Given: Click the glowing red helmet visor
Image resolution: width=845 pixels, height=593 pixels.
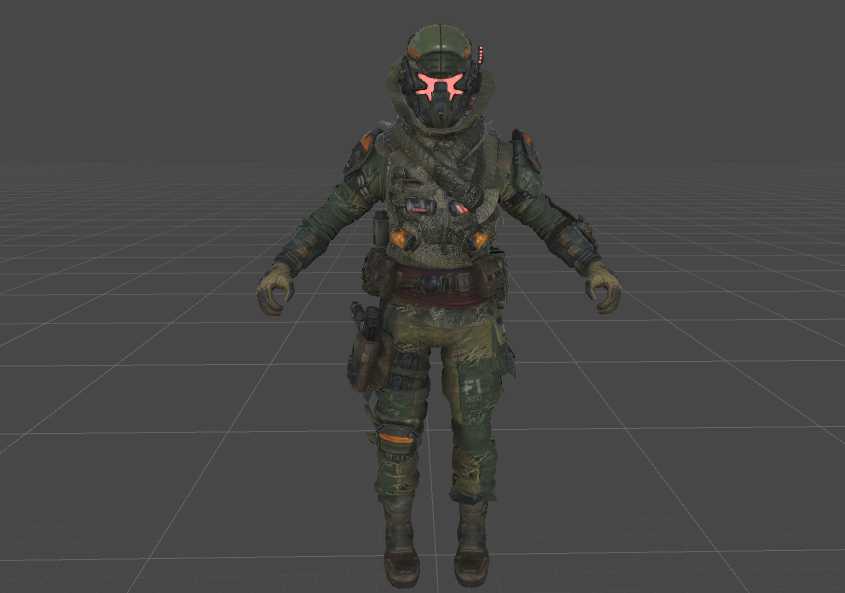Looking at the screenshot, I should (x=441, y=86).
